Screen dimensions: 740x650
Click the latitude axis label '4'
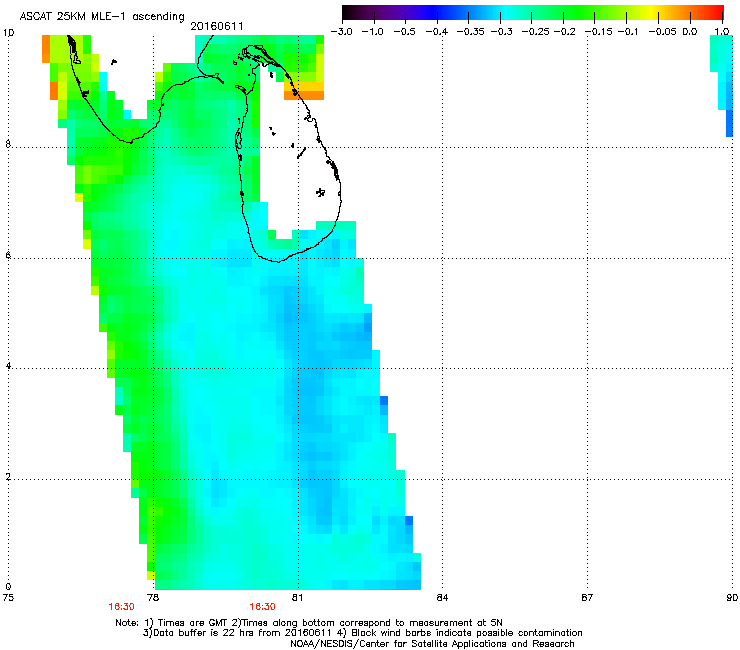8,365
